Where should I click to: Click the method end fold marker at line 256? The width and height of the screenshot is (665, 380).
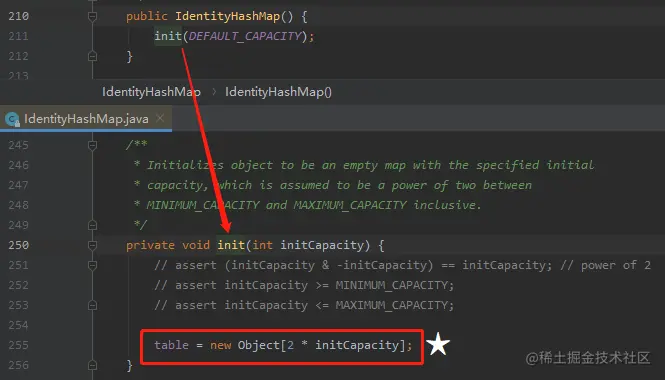pyautogui.click(x=92, y=365)
